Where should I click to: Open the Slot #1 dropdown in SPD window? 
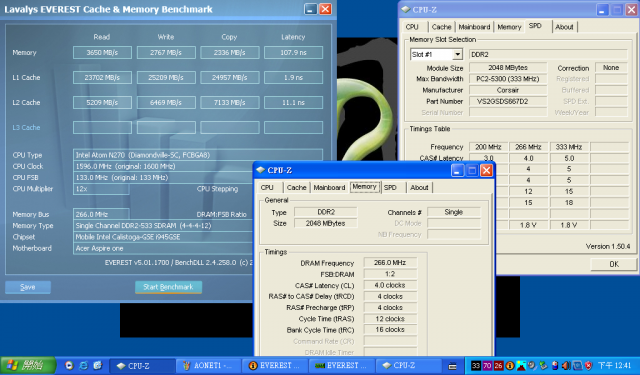pos(458,54)
